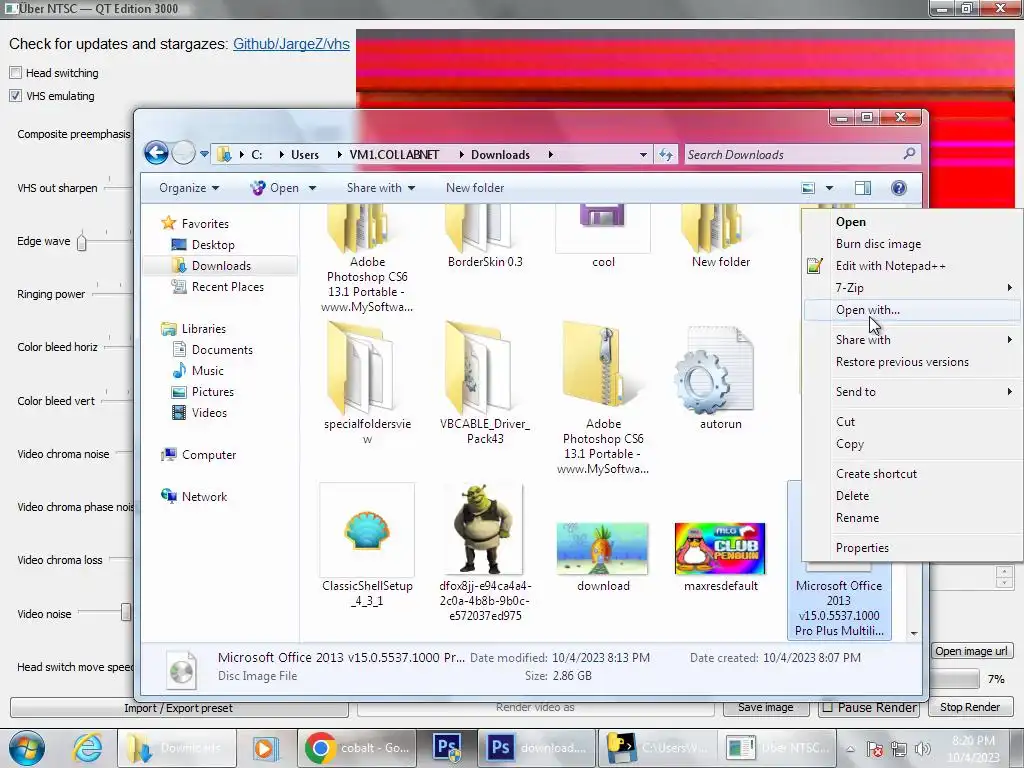The image size is (1024, 768).
Task: Open Network in navigation pane
Action: tap(204, 496)
